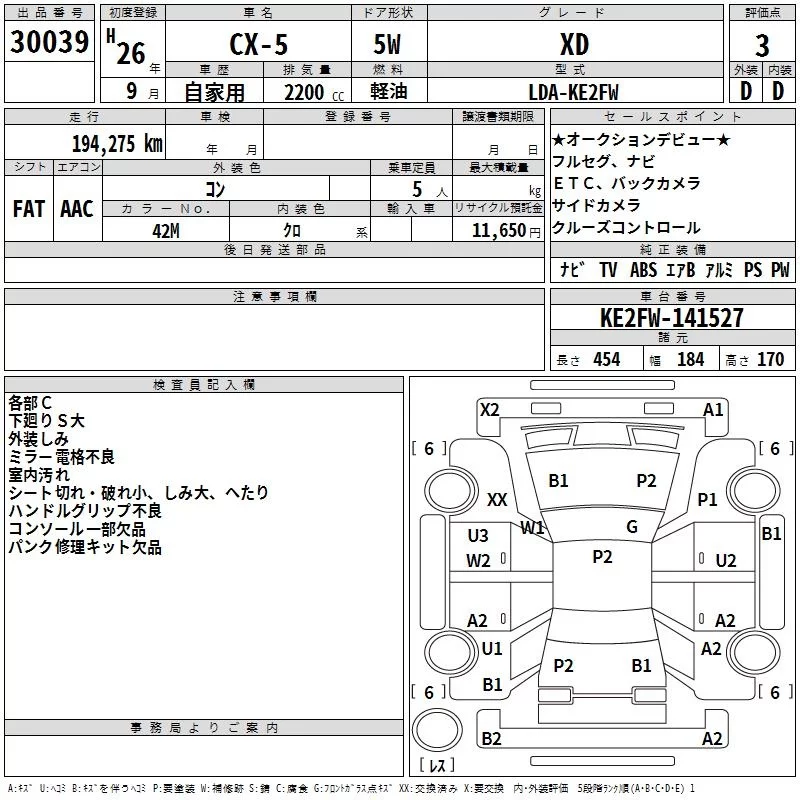Select passenger capacity 5 人
This screenshot has height=800, width=800.
[430, 190]
